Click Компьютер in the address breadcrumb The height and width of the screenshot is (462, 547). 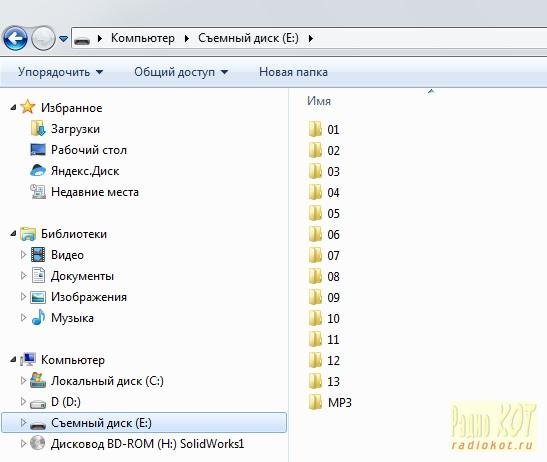click(143, 38)
